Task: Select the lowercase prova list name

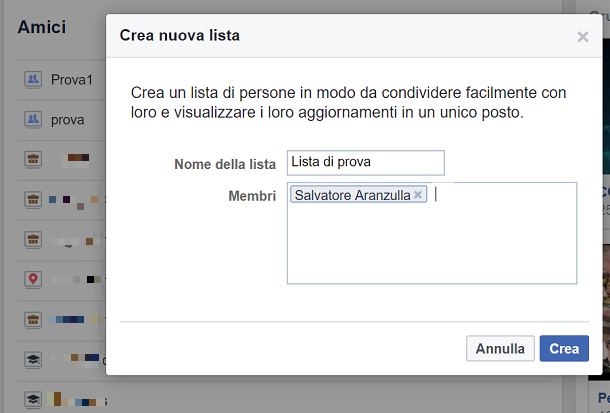Action: [x=68, y=120]
